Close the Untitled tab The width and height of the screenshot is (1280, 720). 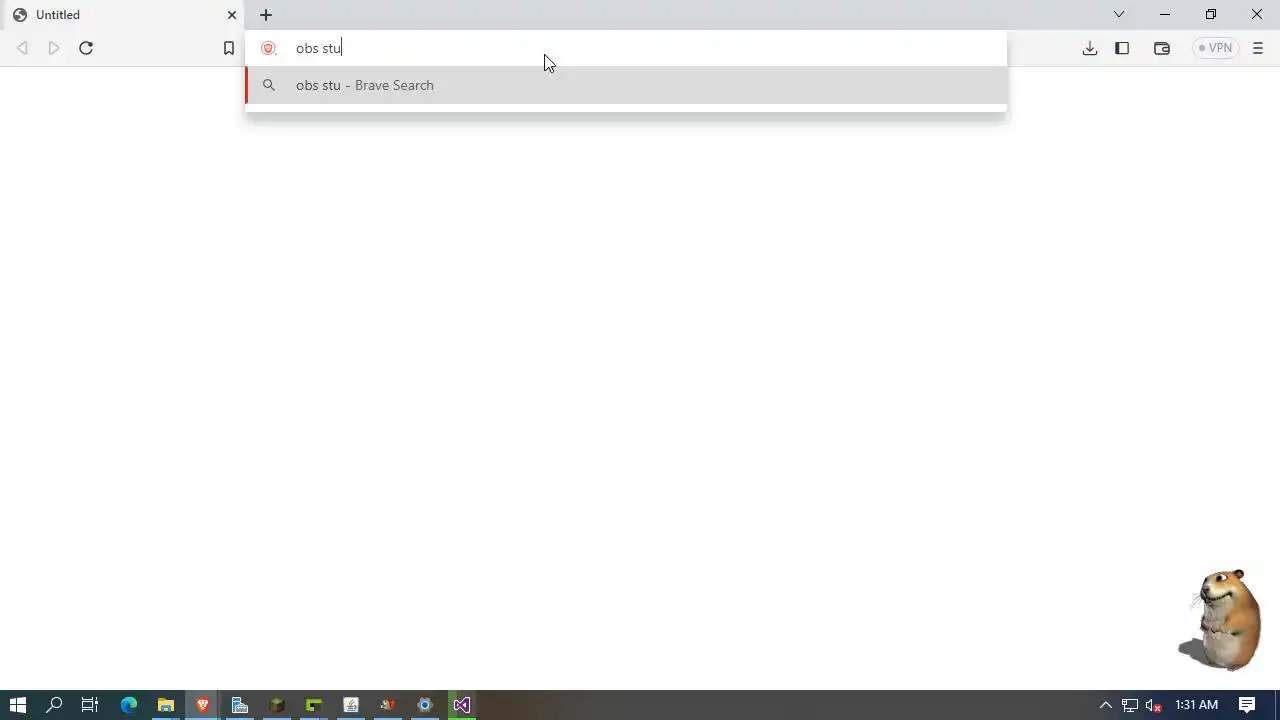pos(232,15)
